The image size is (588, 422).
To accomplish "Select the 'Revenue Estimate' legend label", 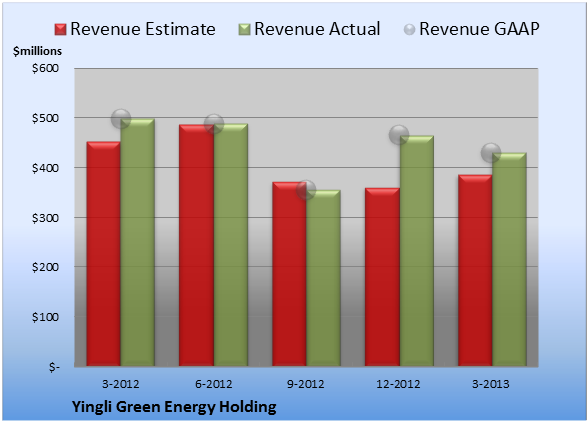I will [x=143, y=29].
